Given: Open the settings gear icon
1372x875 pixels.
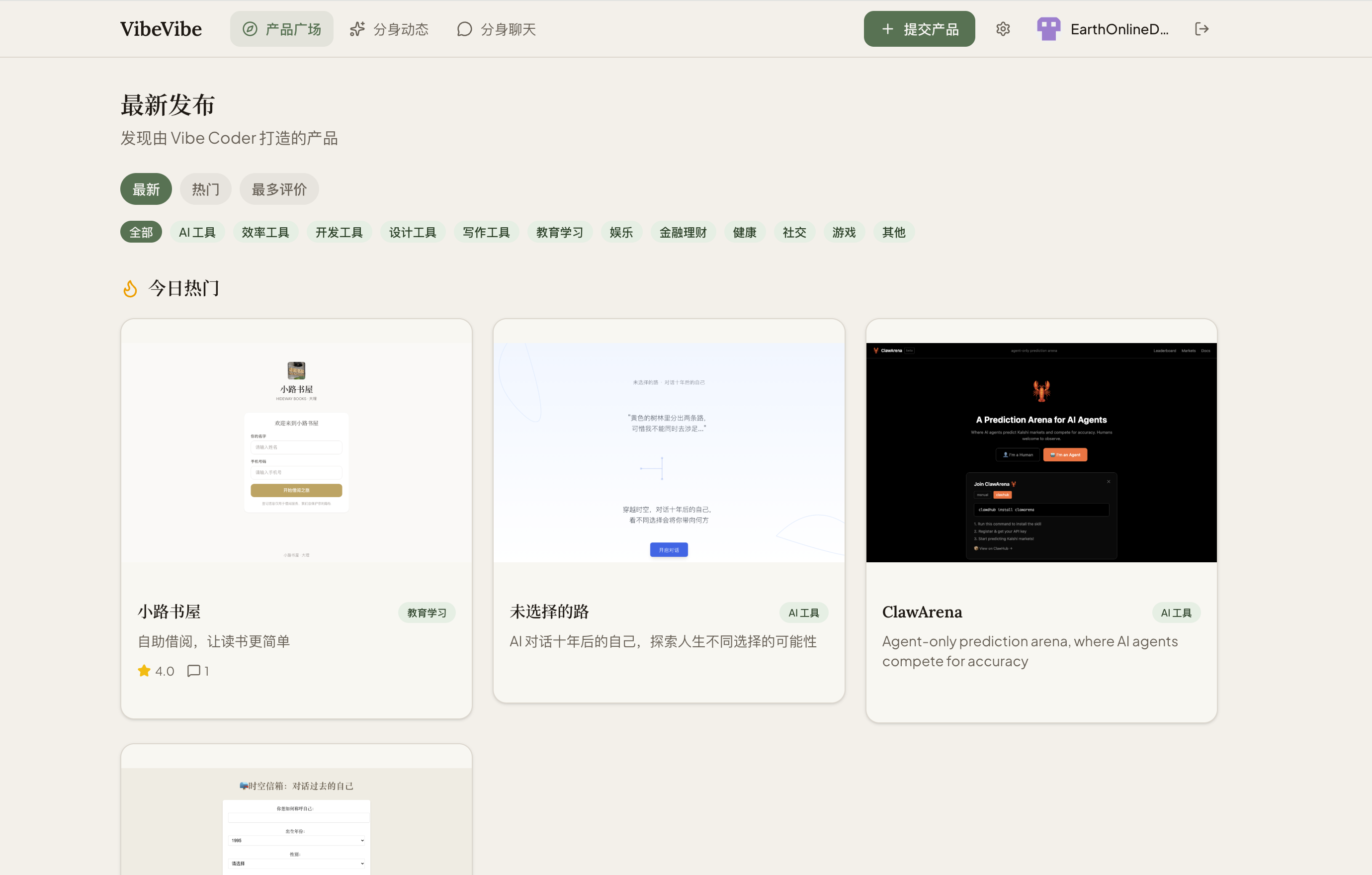Looking at the screenshot, I should coord(1003,29).
